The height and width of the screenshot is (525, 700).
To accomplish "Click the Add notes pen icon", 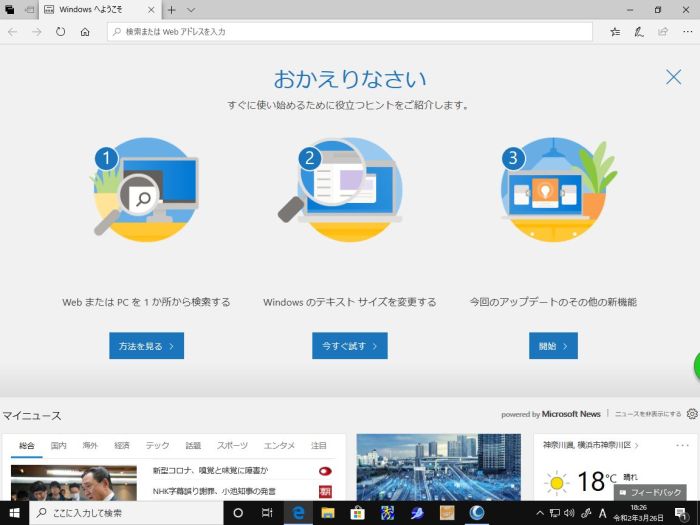I will point(639,32).
